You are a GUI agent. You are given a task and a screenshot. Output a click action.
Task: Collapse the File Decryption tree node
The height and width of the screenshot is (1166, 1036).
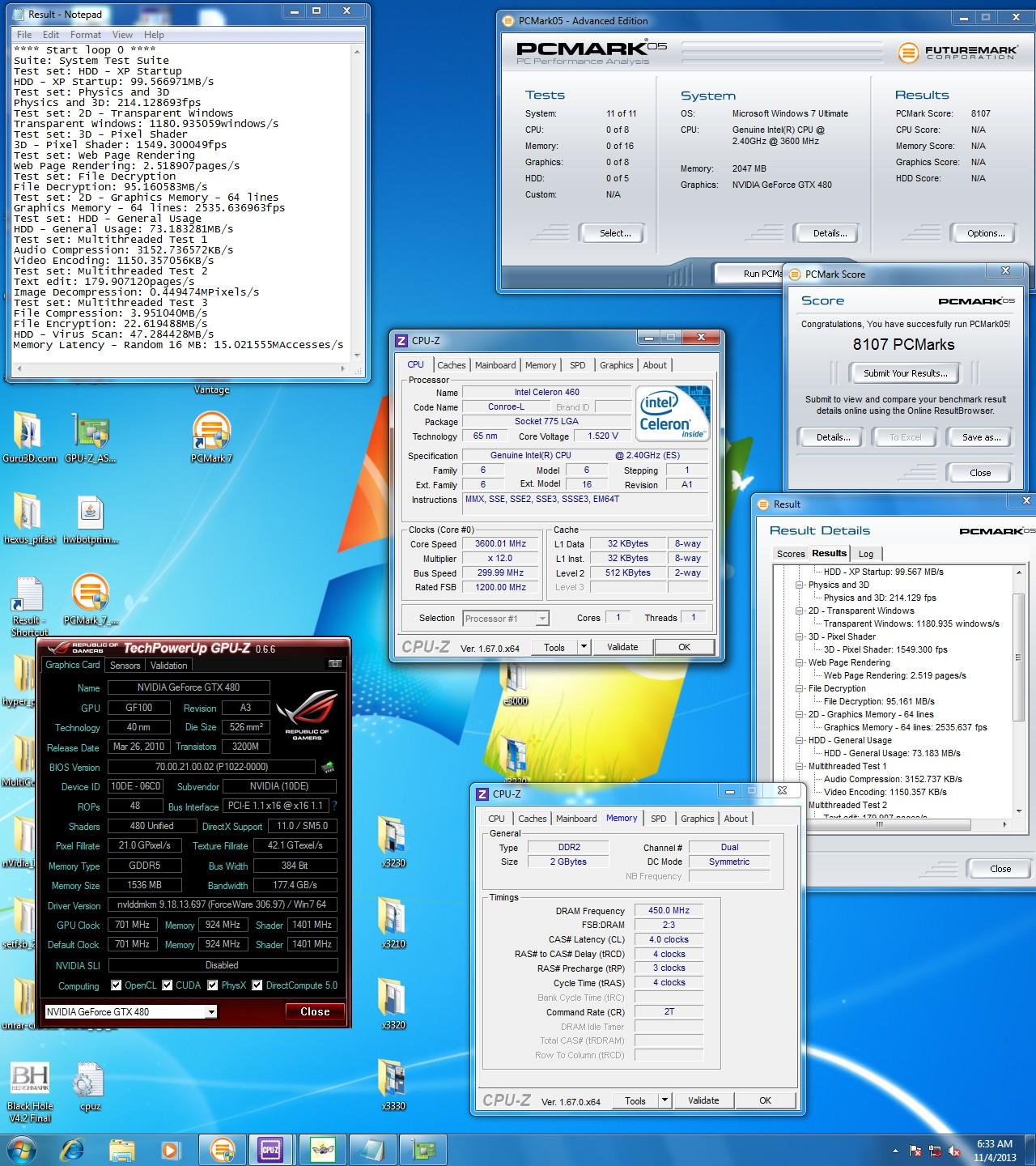point(800,688)
